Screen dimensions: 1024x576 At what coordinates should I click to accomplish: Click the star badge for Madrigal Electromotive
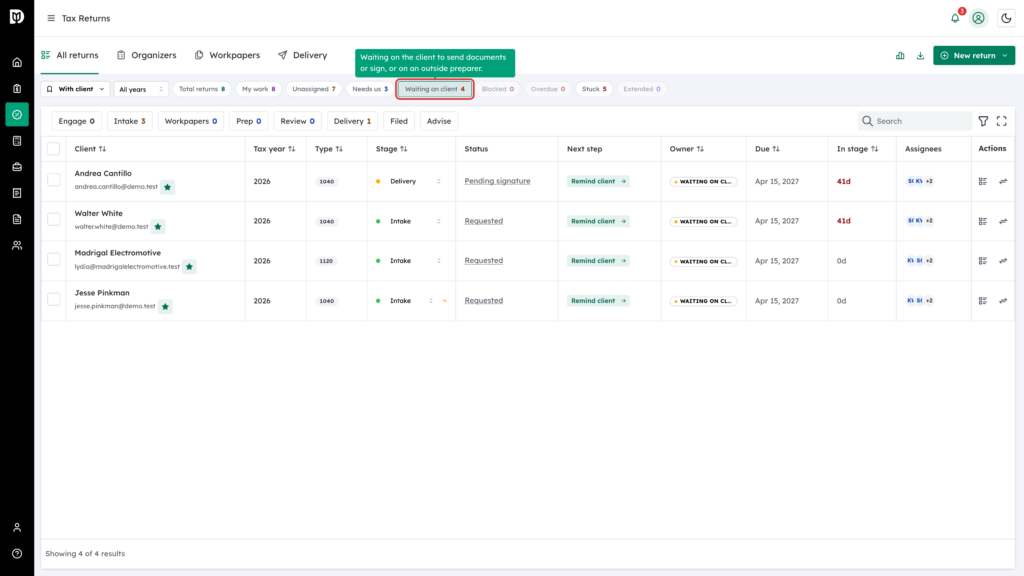click(189, 266)
